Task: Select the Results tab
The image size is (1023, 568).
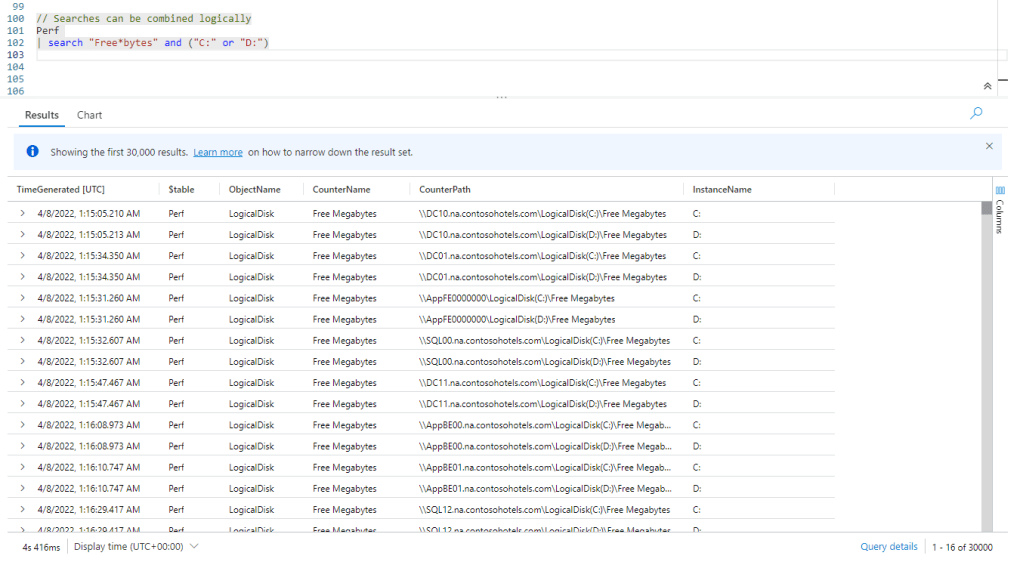Action: tap(42, 115)
